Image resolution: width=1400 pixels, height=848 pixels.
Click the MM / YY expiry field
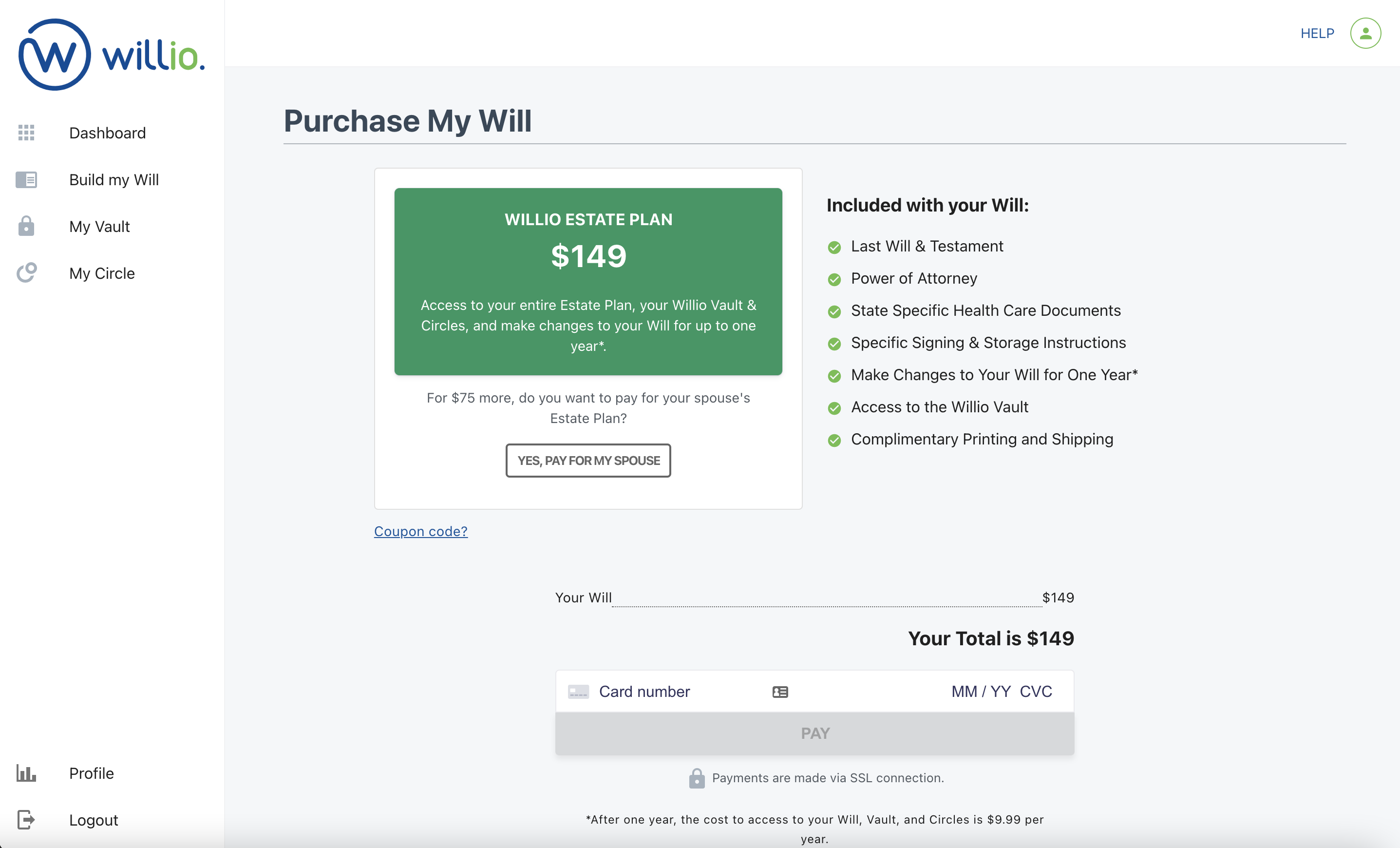(x=981, y=692)
